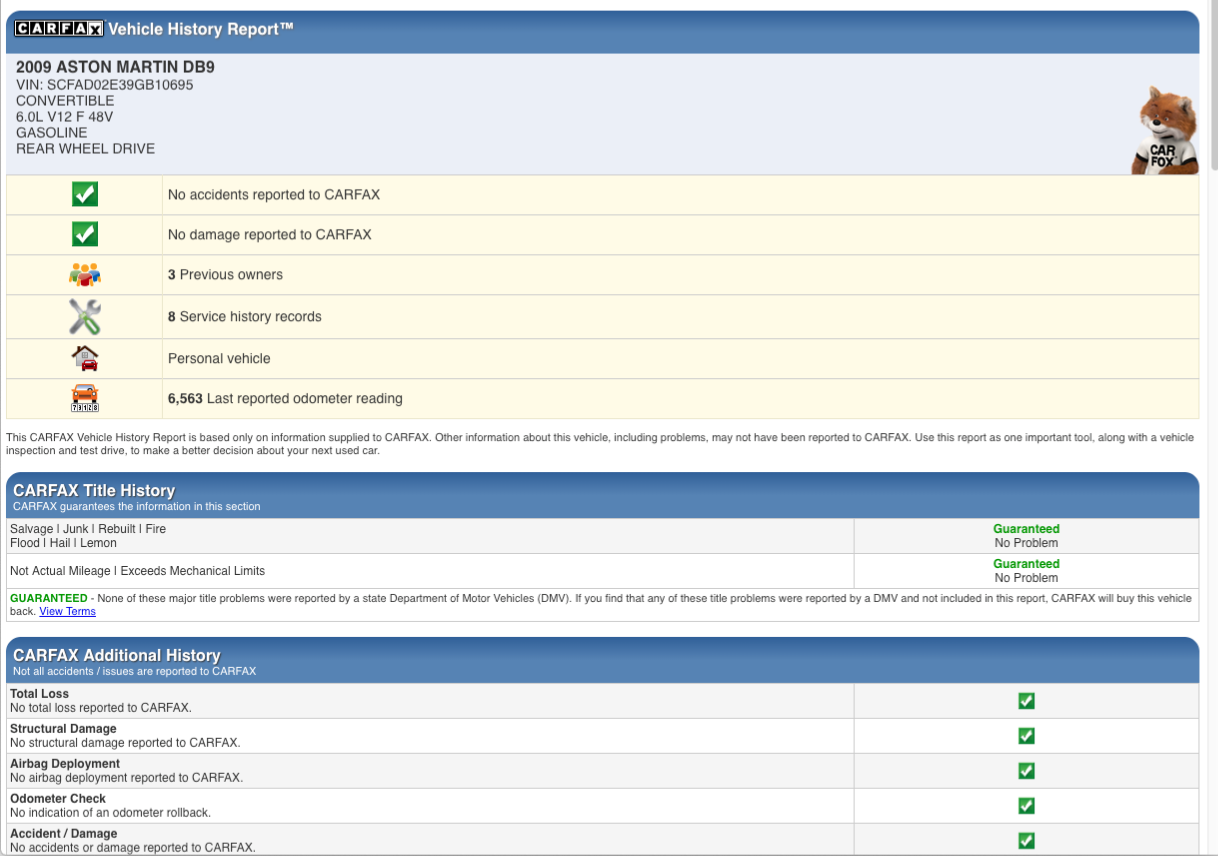1218x856 pixels.
Task: Click the green check in Structural Damage row
Action: tap(1026, 736)
